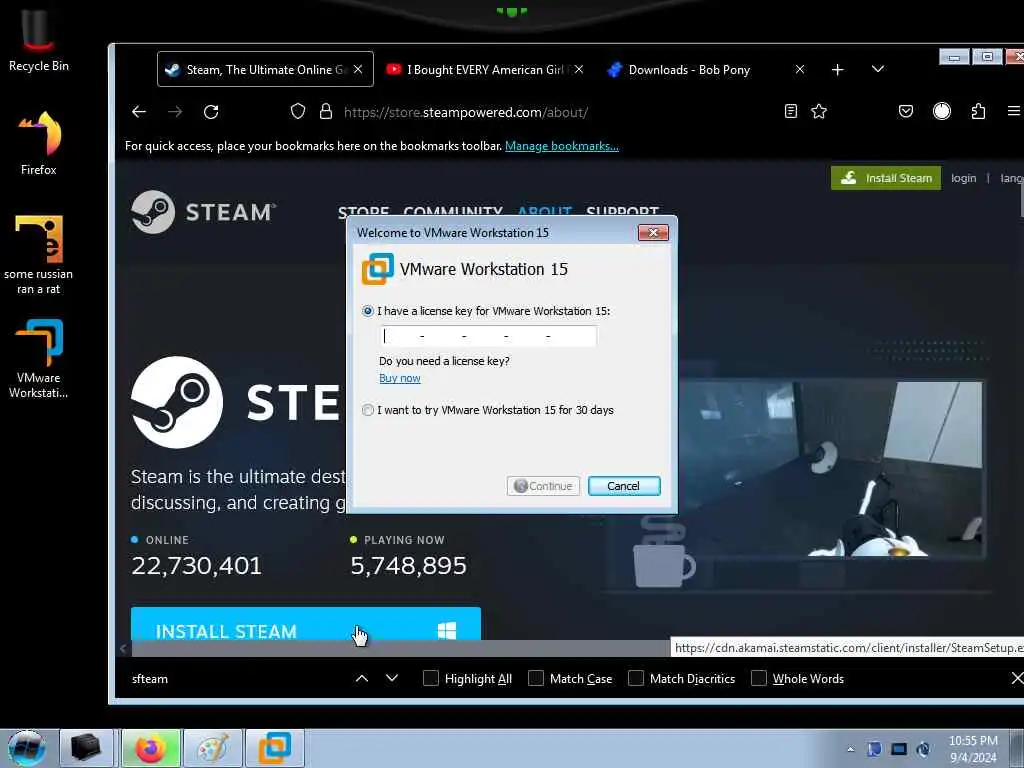
Task: Click the Portal video thumbnail on Steam page
Action: pos(831,470)
